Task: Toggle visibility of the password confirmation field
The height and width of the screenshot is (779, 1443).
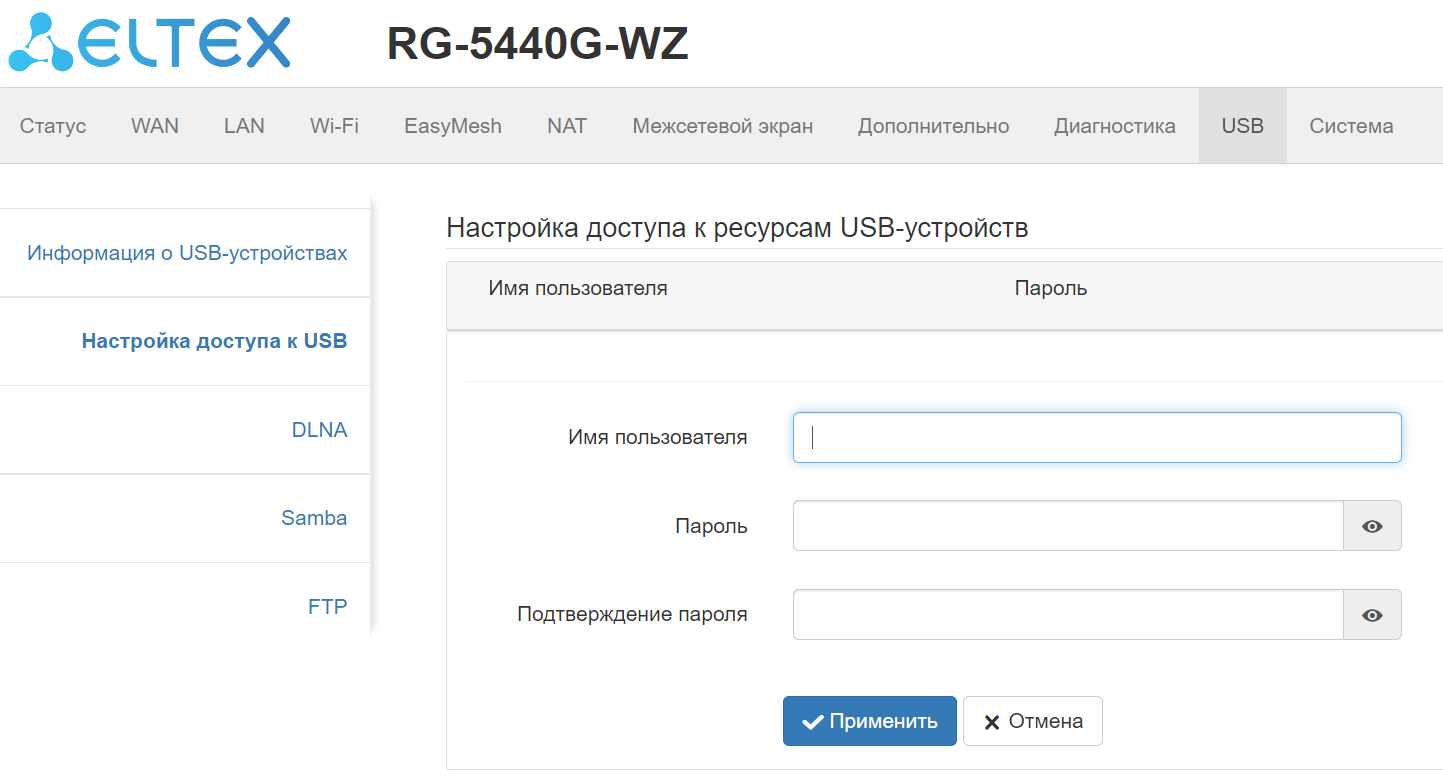Action: click(x=1372, y=615)
